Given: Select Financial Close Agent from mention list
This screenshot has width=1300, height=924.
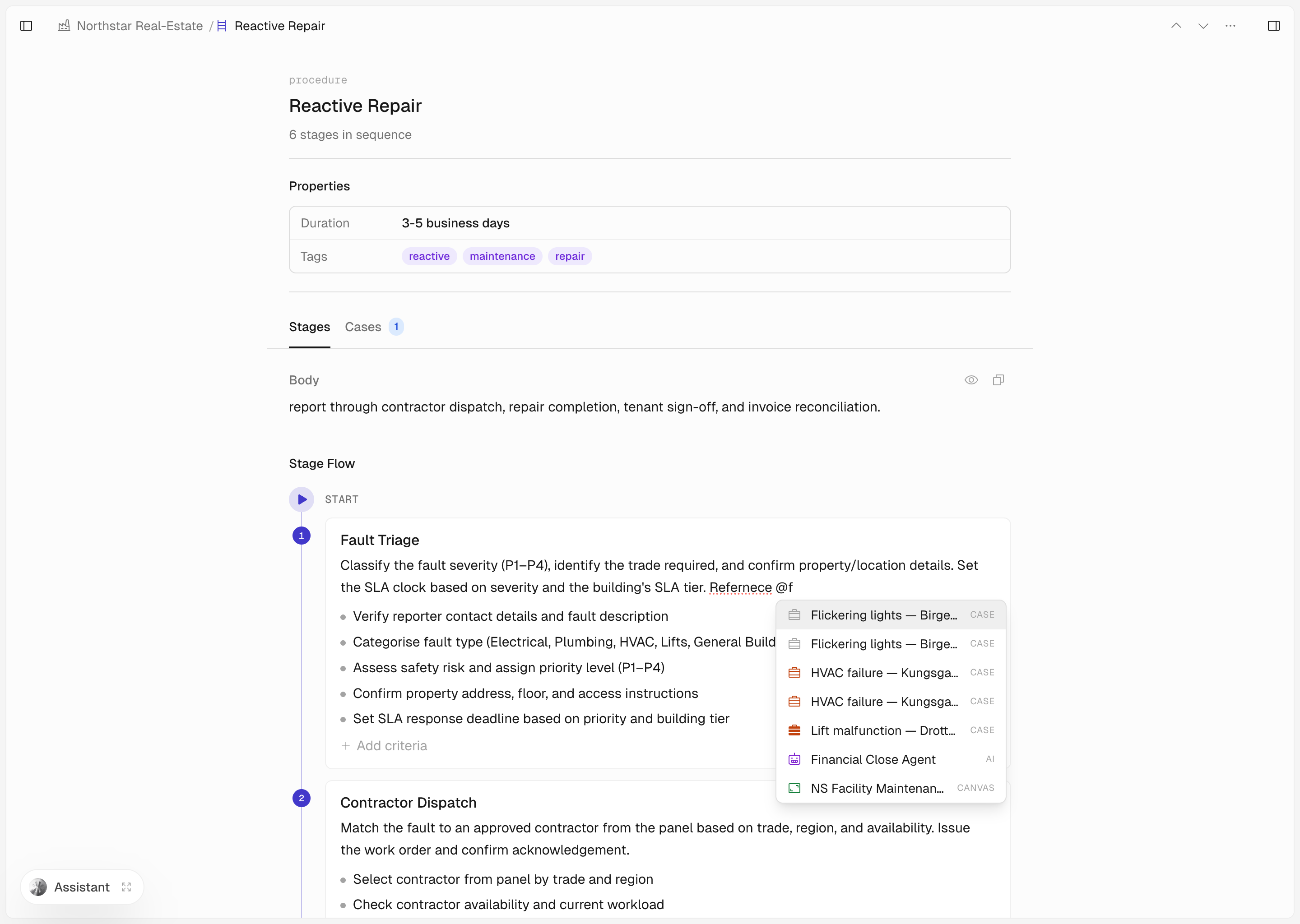Looking at the screenshot, I should tap(873, 760).
